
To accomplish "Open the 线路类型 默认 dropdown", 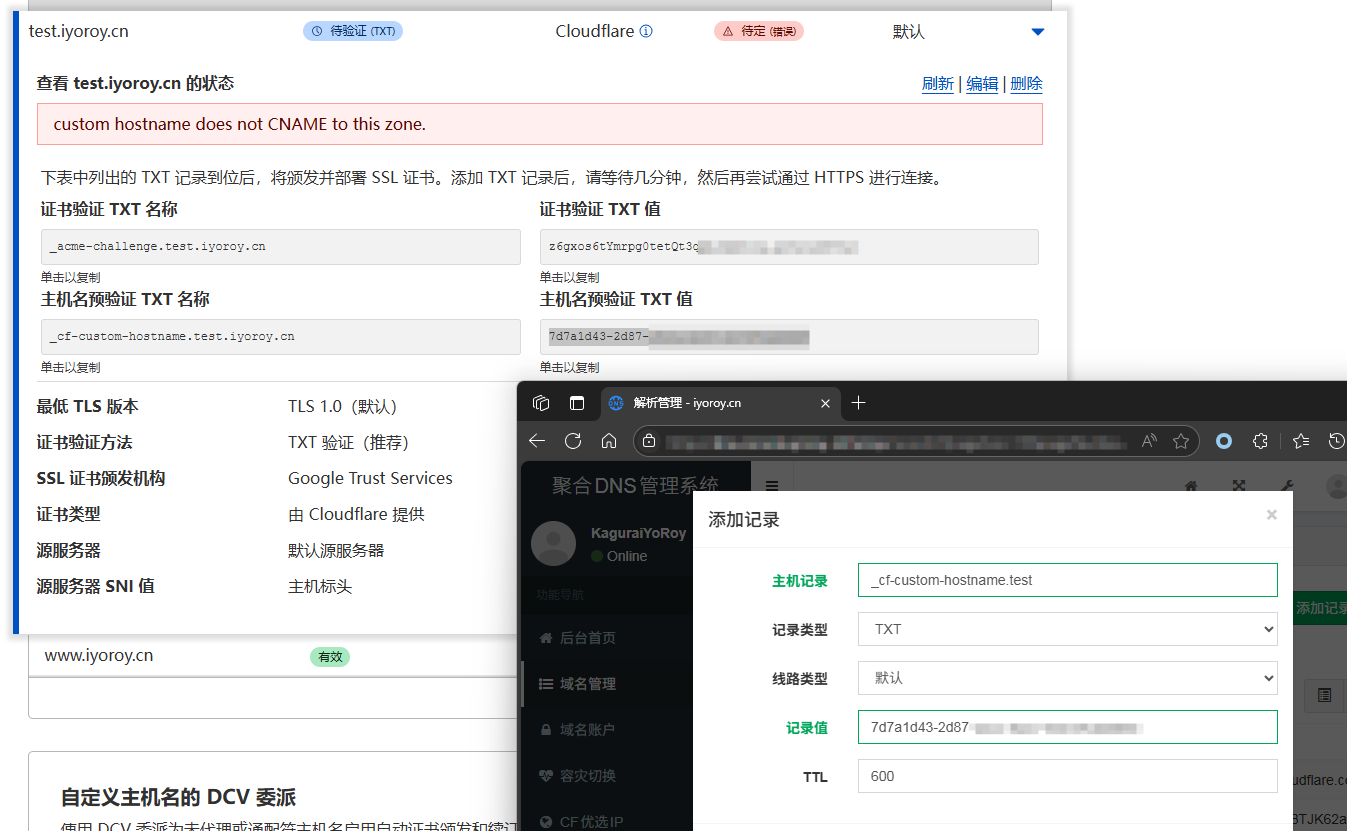I will pos(1067,677).
